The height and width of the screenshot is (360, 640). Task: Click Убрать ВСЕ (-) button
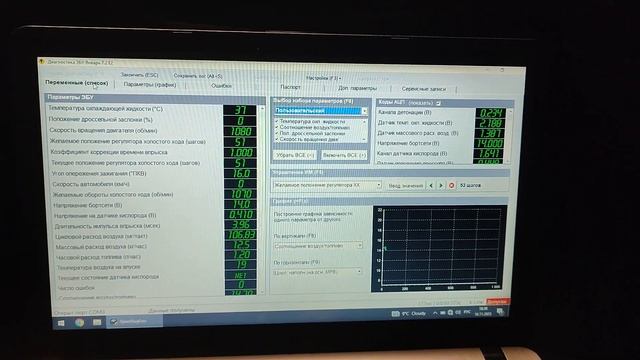click(295, 155)
